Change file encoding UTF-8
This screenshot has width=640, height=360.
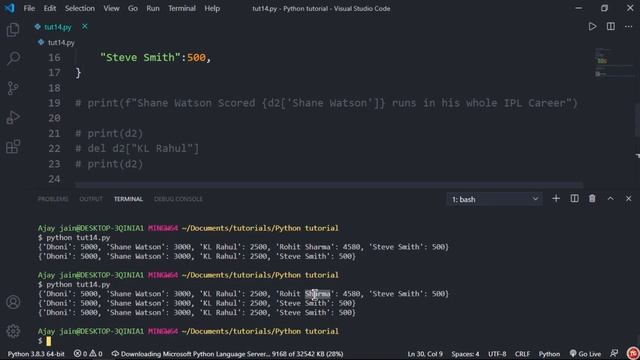[497, 354]
